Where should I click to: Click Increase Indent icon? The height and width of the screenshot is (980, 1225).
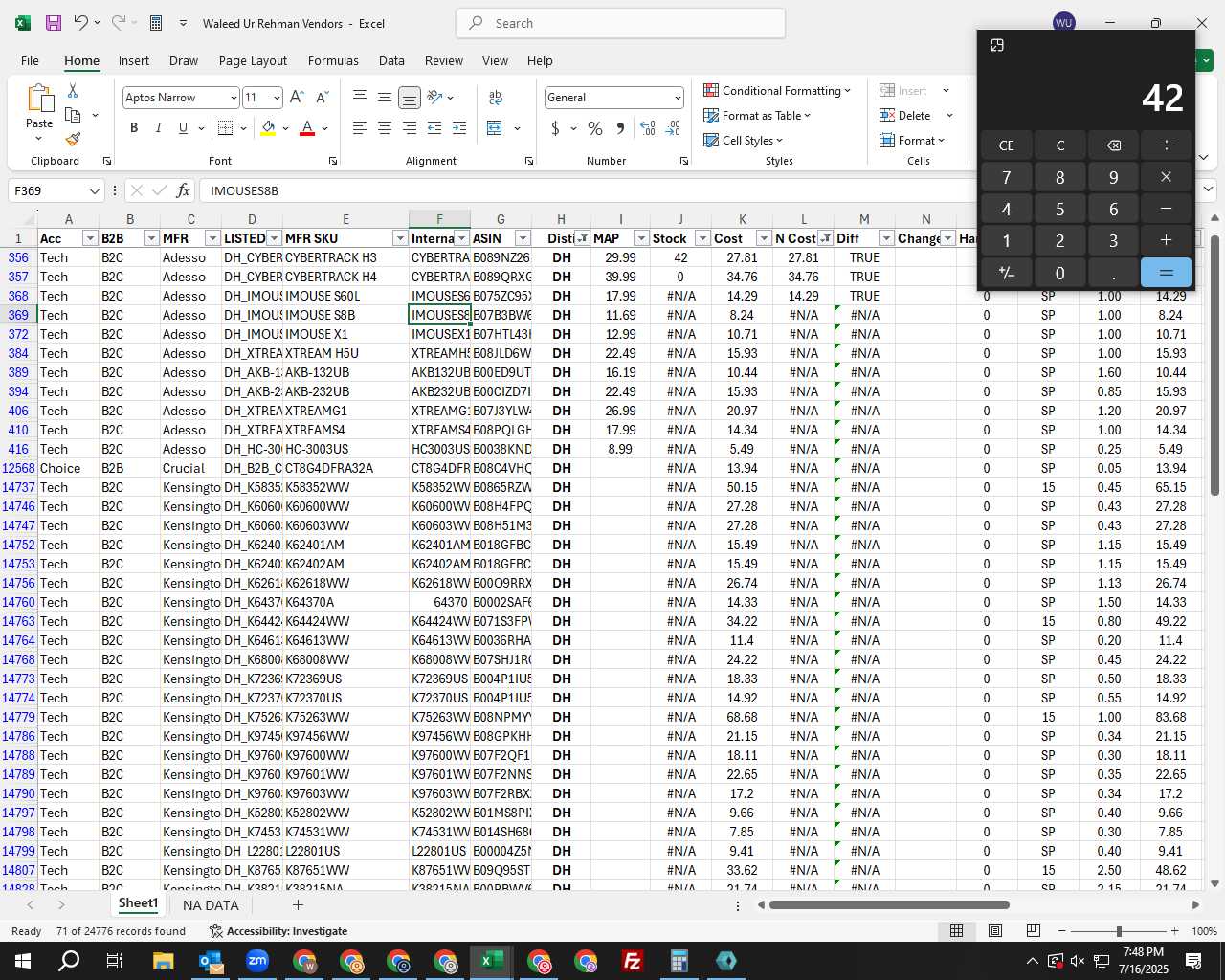click(459, 127)
